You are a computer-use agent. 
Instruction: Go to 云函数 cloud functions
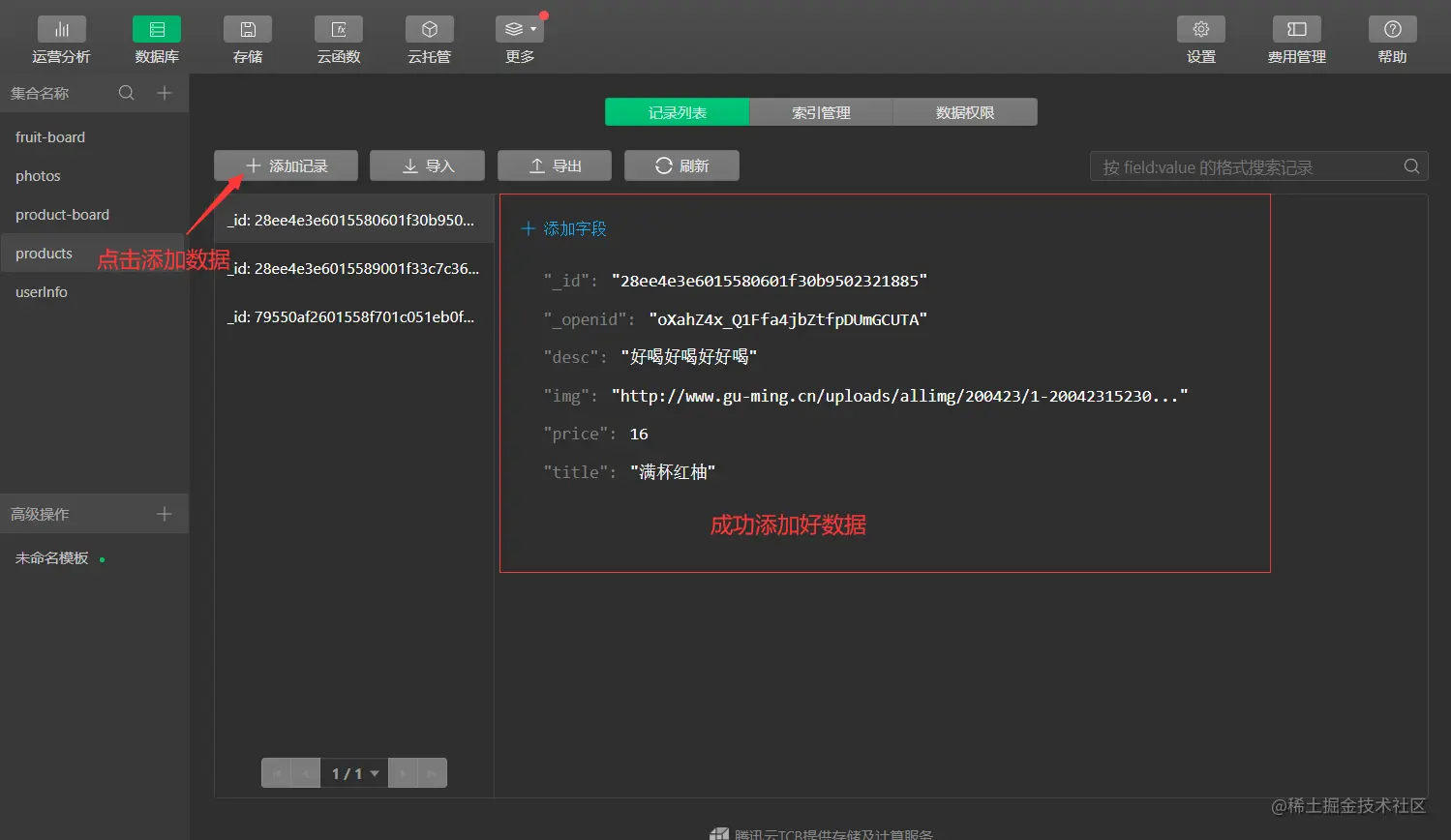click(x=339, y=40)
